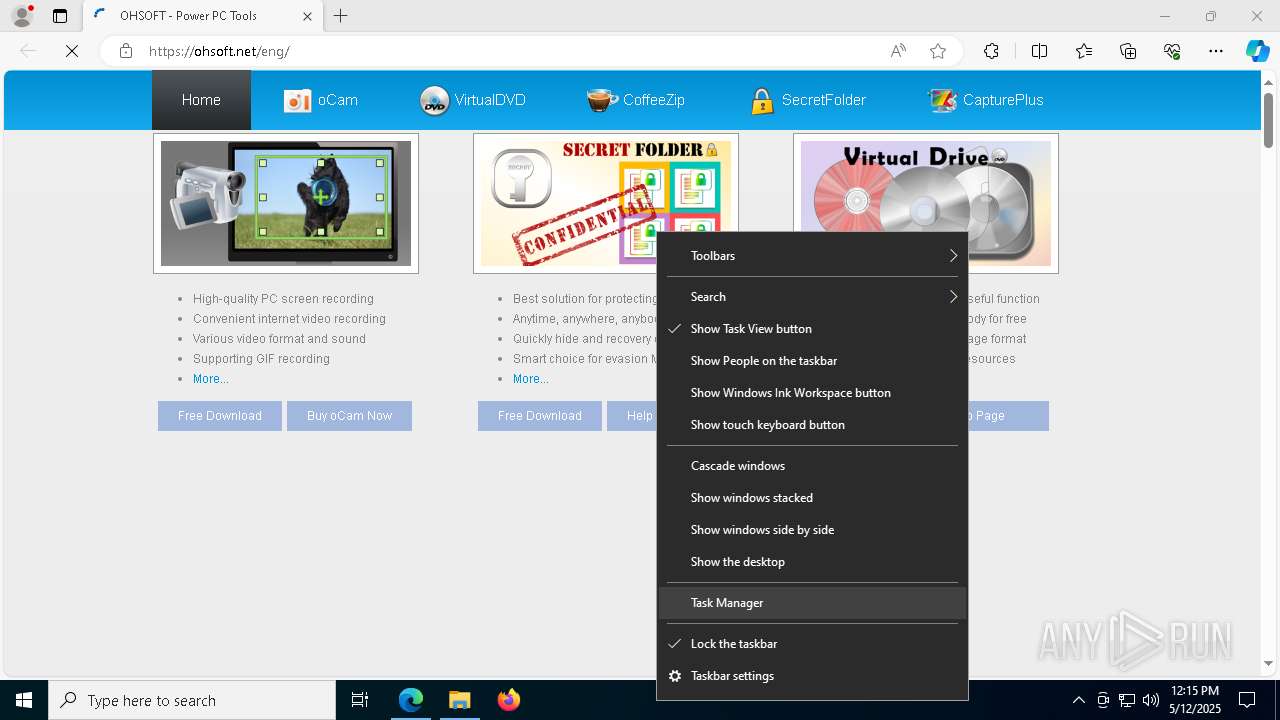Open Browser essentials icon
Screen dimensions: 1280x720
(x=1172, y=51)
